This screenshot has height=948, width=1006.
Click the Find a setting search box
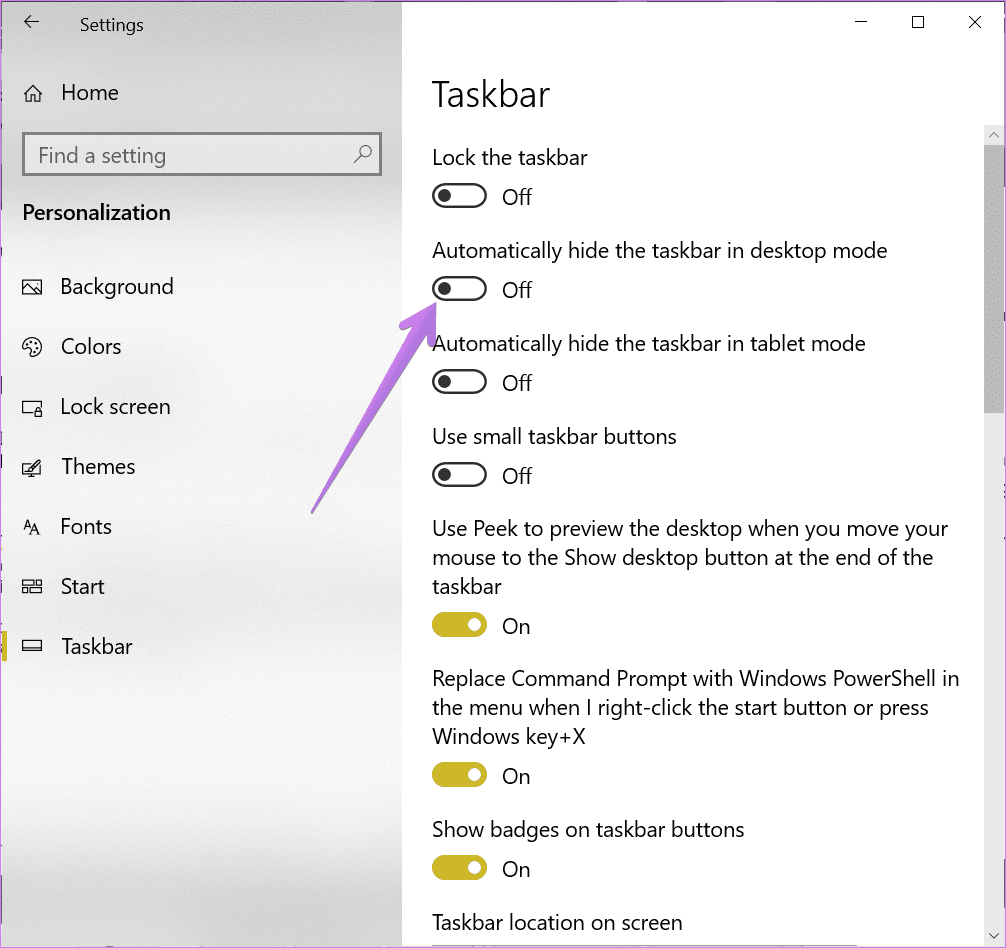(202, 155)
